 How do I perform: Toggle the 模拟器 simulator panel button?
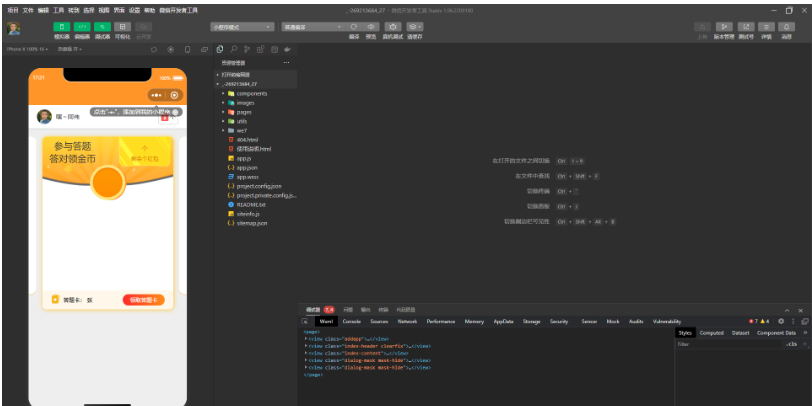click(x=62, y=27)
